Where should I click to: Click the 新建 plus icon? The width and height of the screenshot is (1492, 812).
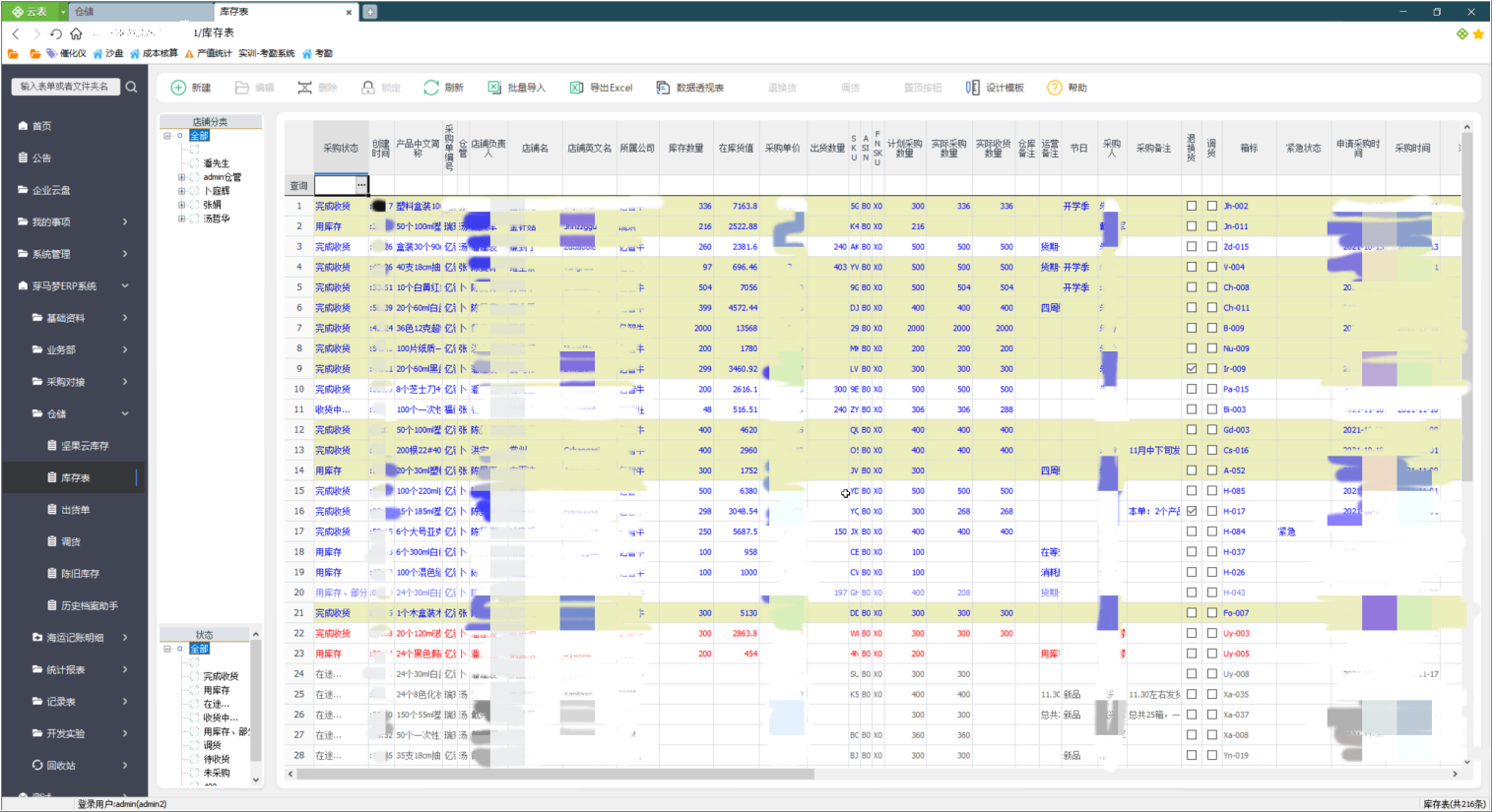coord(178,88)
